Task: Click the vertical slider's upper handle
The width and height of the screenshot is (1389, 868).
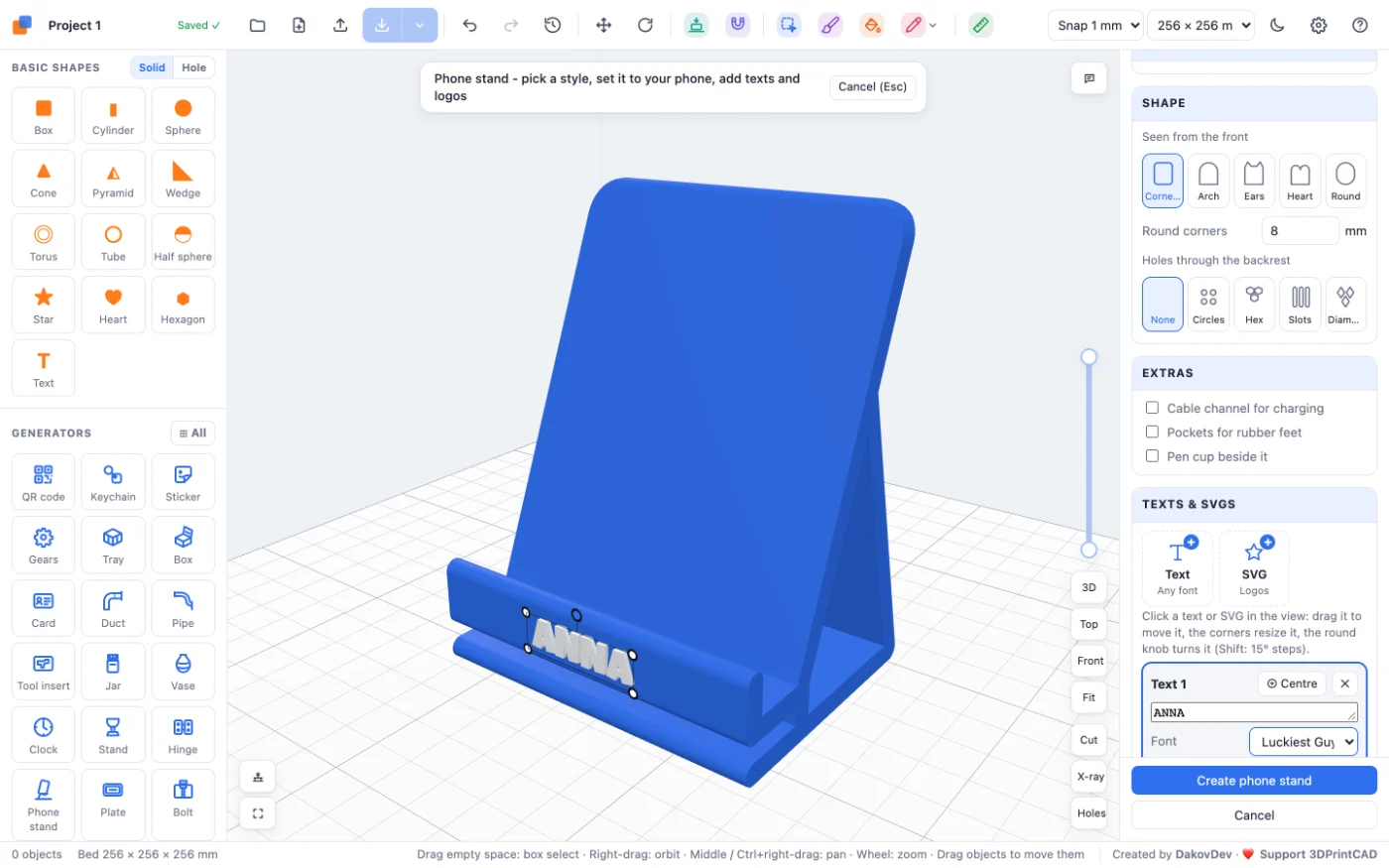Action: point(1088,357)
